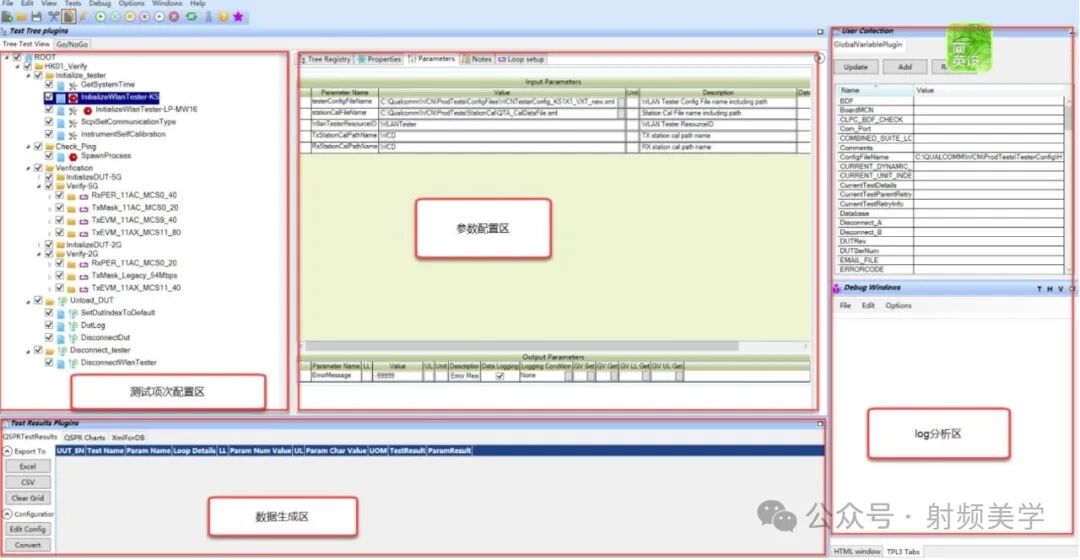Switch to the Tree Registry tab
This screenshot has width=1080, height=560.
pos(325,59)
